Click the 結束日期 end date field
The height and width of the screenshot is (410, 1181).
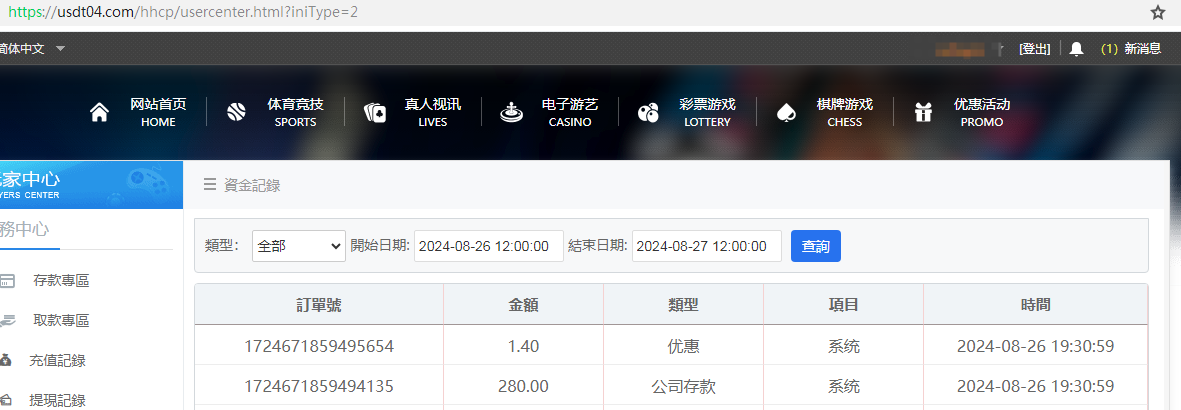click(x=706, y=246)
